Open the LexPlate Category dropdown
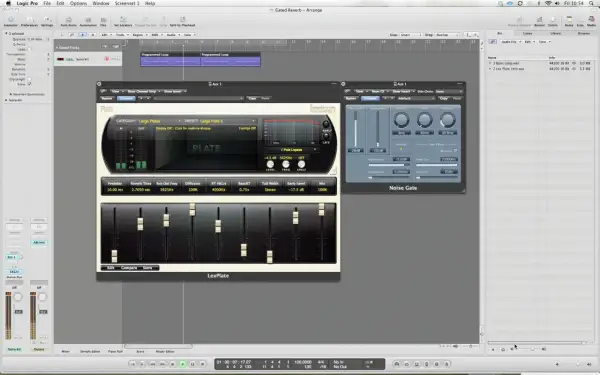The height and width of the screenshot is (375, 600). coord(160,121)
